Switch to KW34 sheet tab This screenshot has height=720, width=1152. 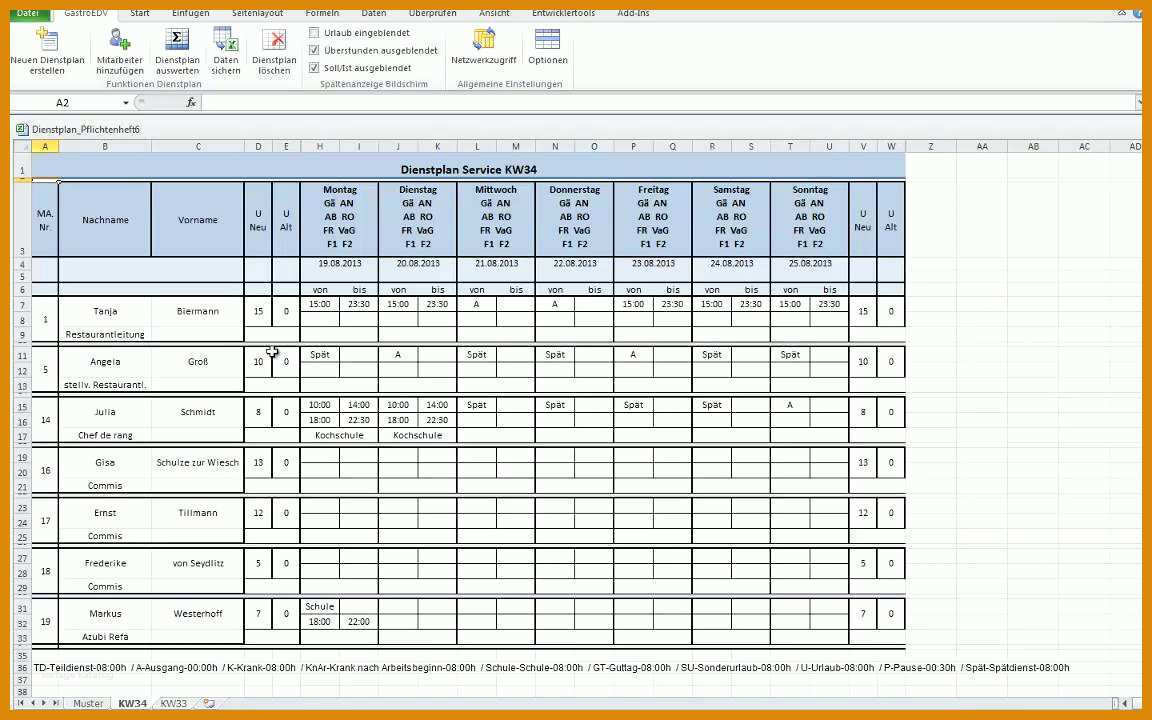(132, 703)
